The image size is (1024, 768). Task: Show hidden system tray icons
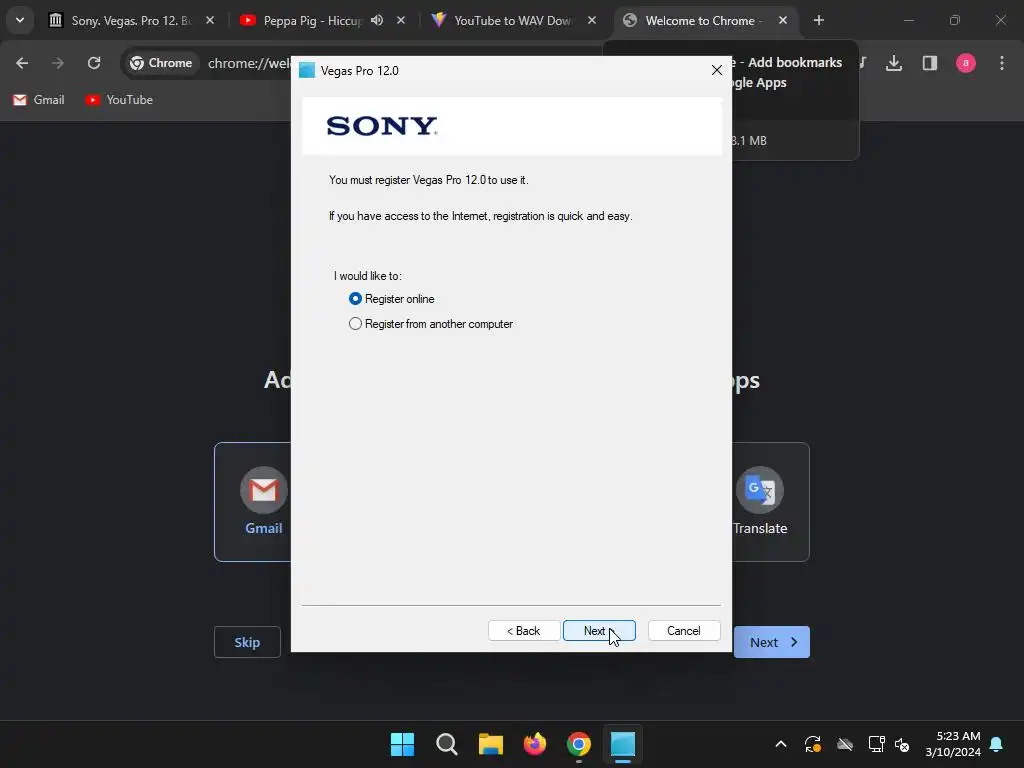click(x=780, y=744)
